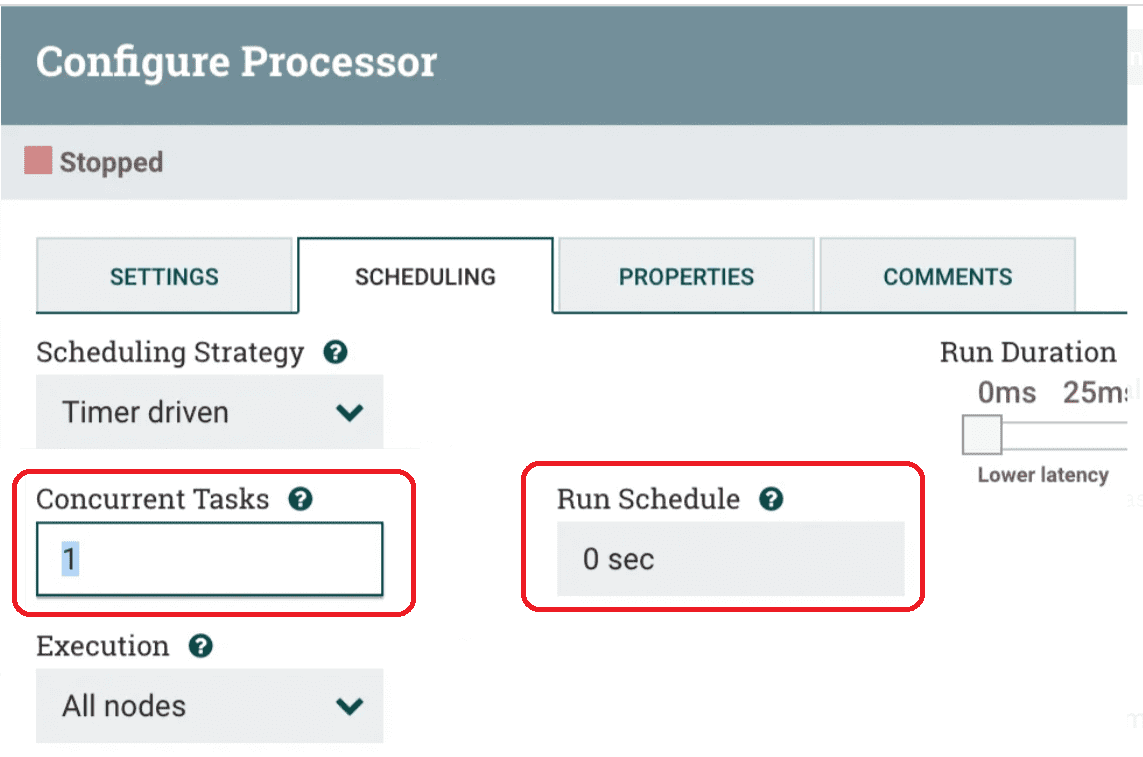Select the SCHEDULING tab
The width and height of the screenshot is (1143, 757).
[425, 276]
